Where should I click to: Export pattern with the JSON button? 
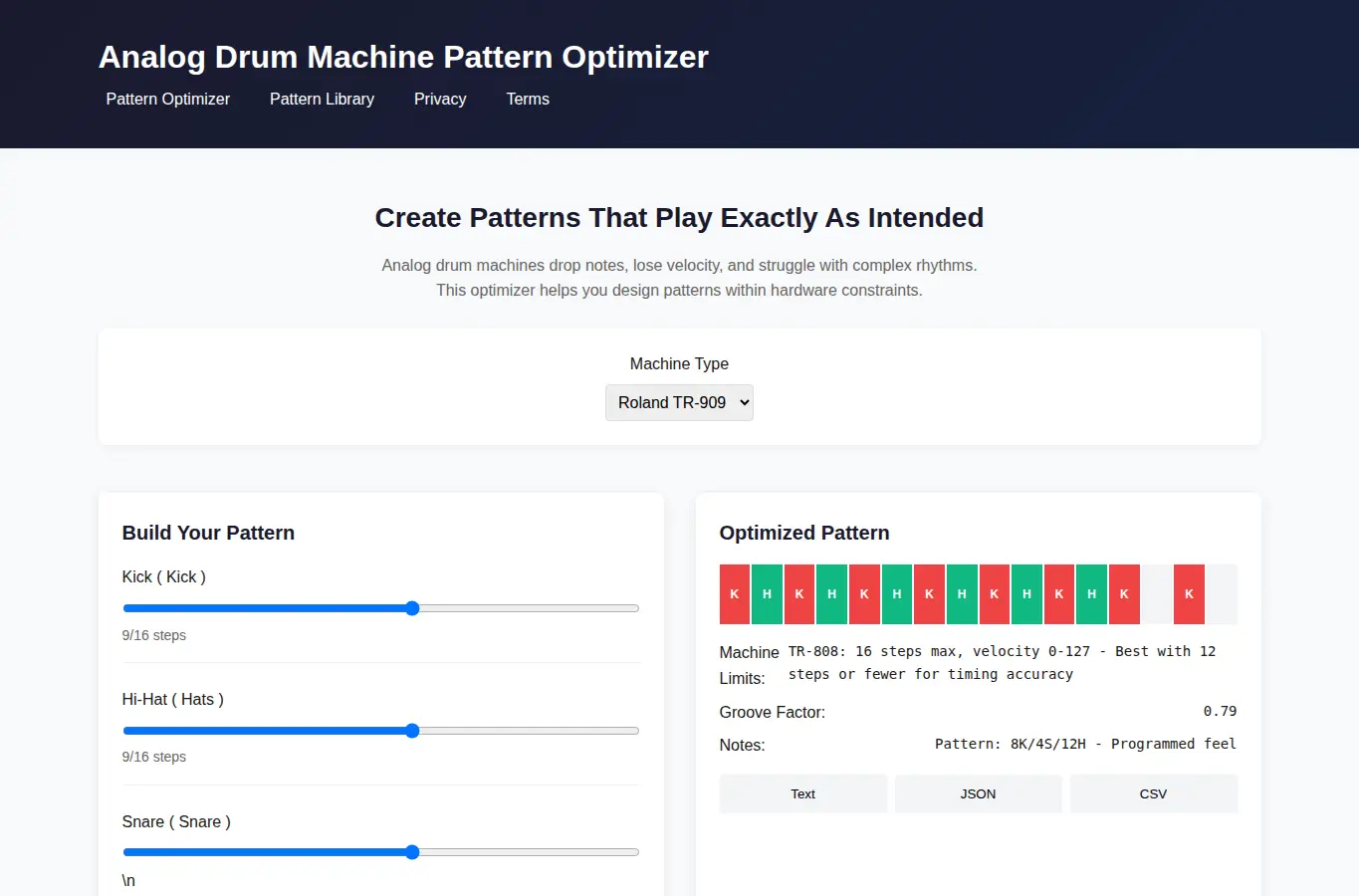pyautogui.click(x=978, y=793)
